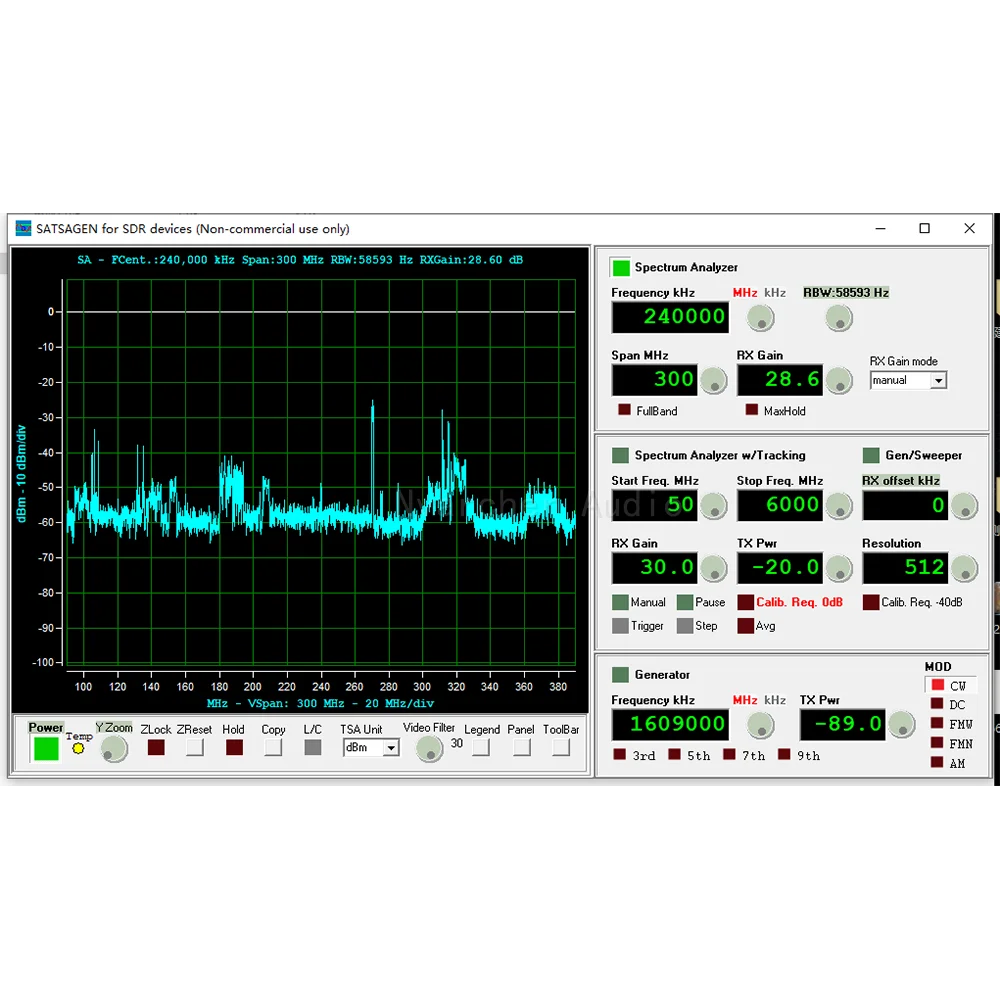Switch Generator frequency unit to MHz

[x=744, y=700]
